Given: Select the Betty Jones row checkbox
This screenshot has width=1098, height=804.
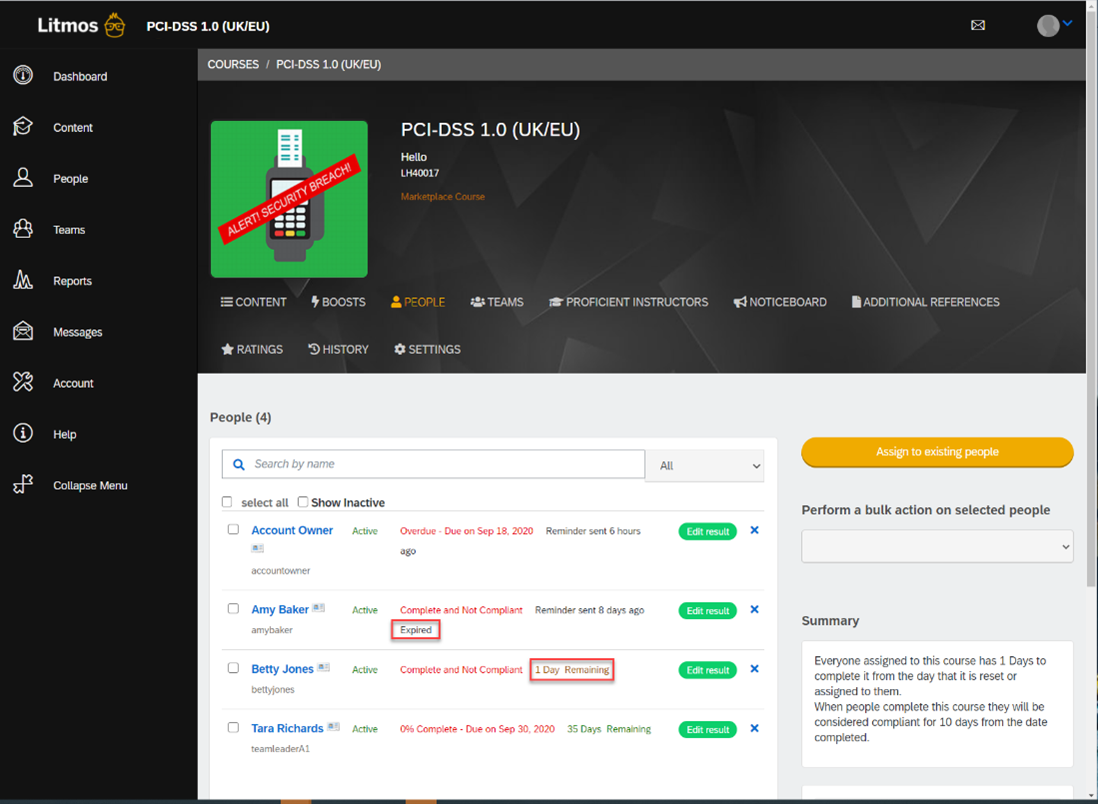Looking at the screenshot, I should pos(233,668).
